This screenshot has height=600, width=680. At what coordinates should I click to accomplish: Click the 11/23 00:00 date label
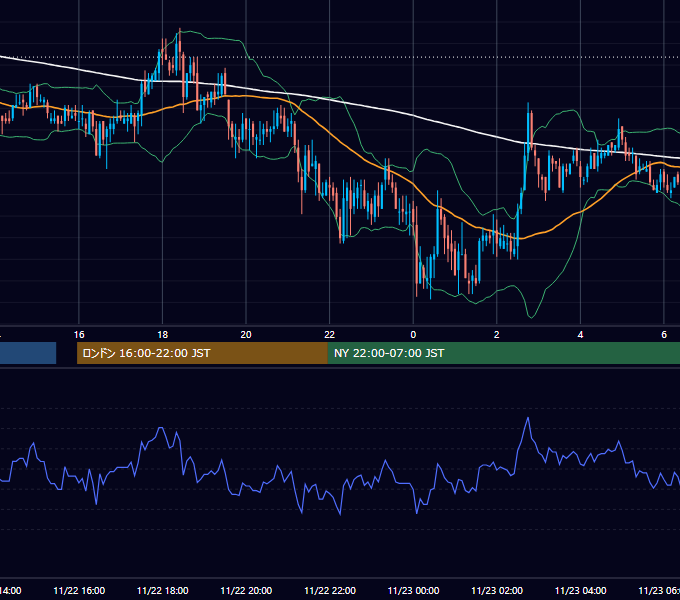click(x=413, y=590)
